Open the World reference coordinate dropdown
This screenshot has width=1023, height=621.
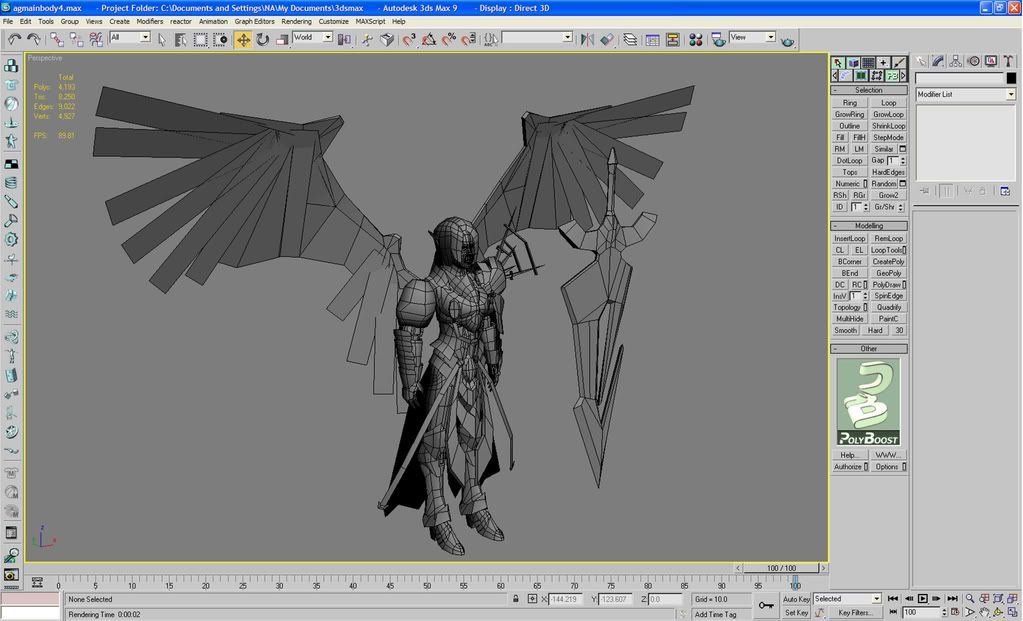pyautogui.click(x=327, y=37)
